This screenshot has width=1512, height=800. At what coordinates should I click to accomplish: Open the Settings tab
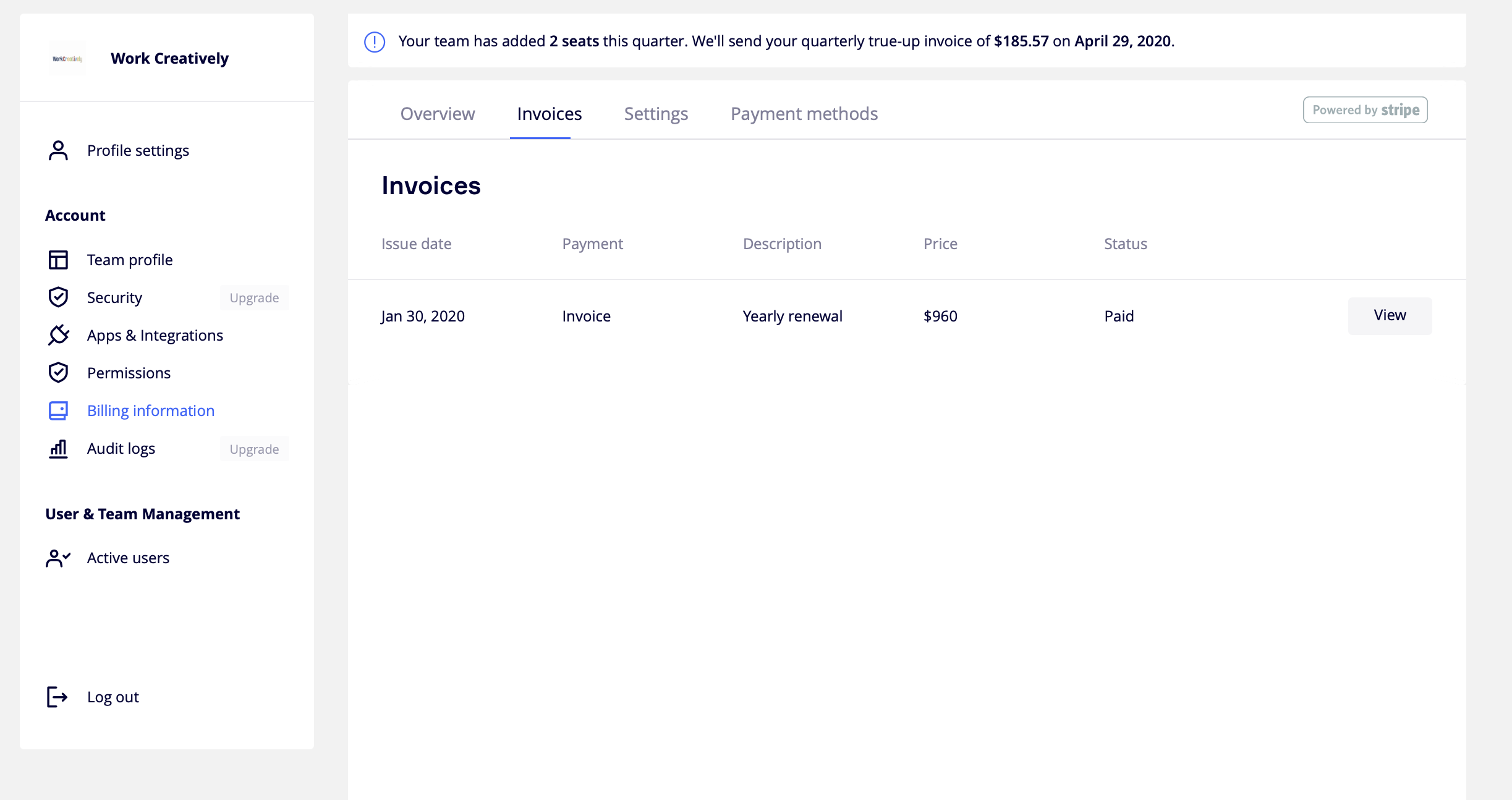point(656,114)
